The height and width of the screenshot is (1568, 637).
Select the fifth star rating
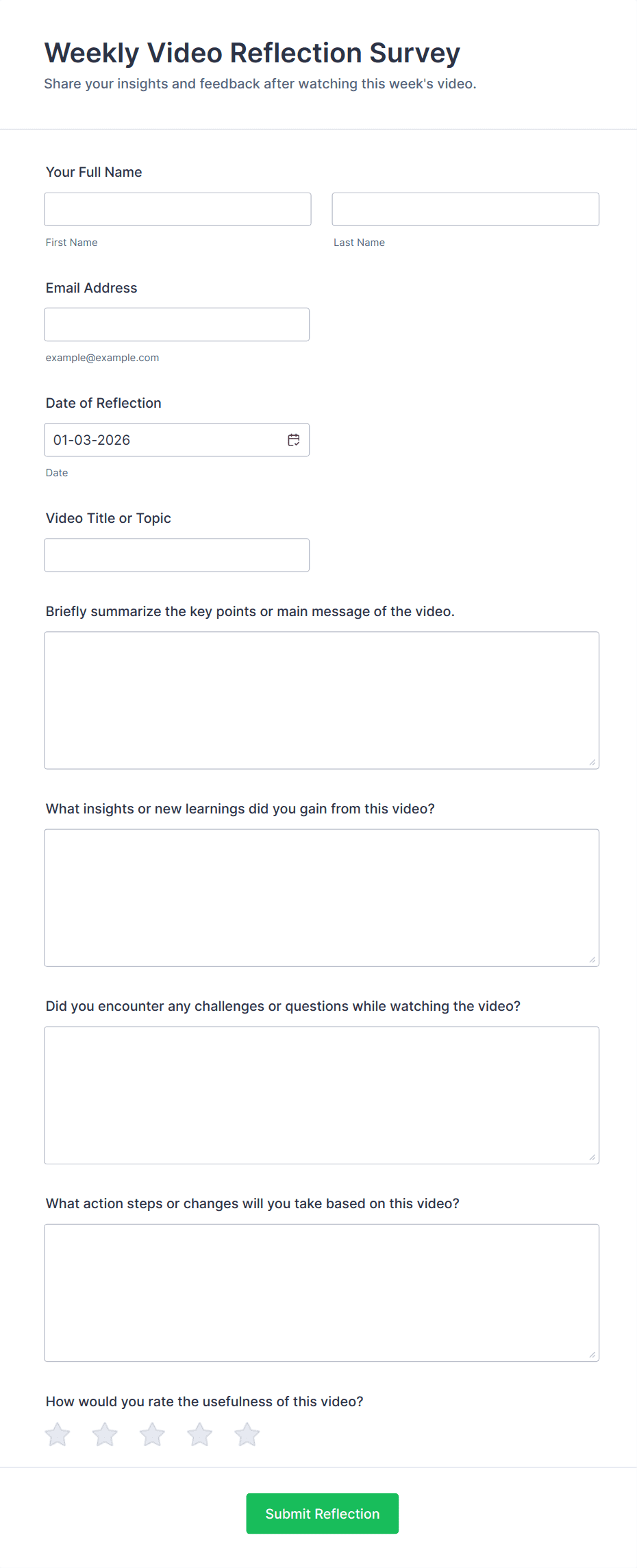coord(247,1434)
